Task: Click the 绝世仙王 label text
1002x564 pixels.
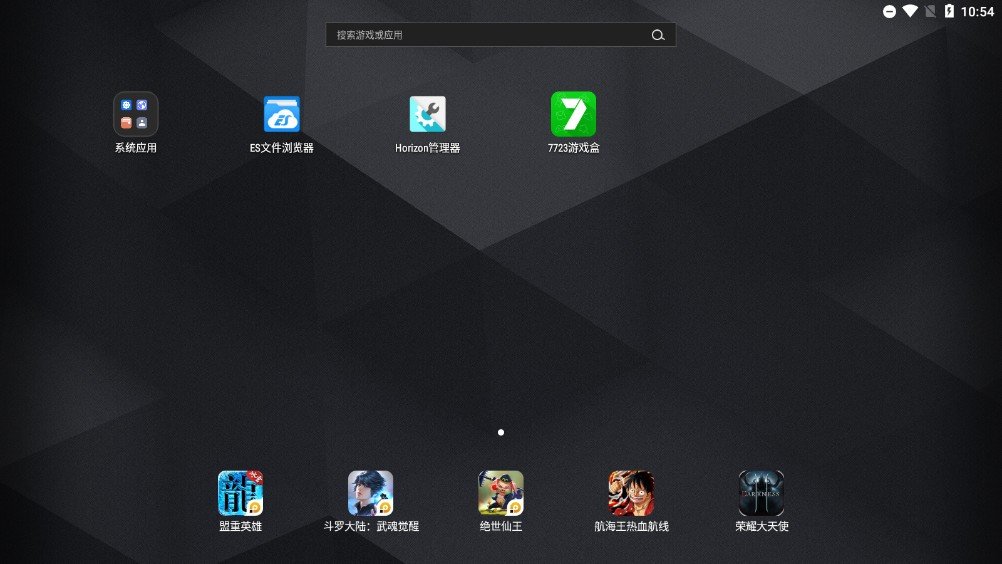Action: point(501,526)
